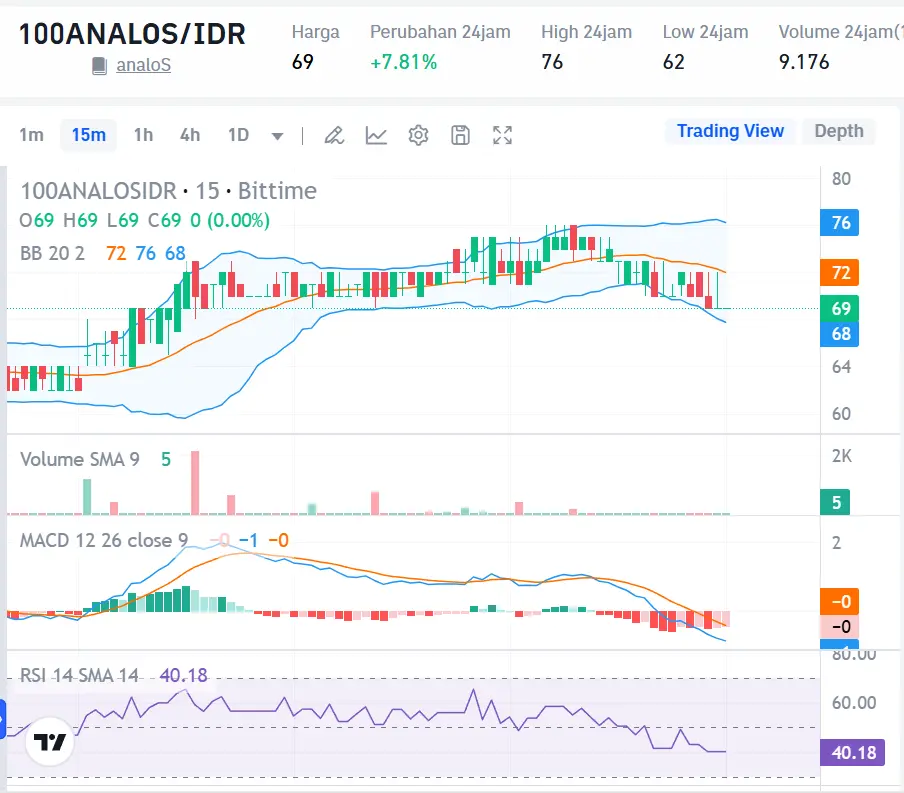The width and height of the screenshot is (904, 793).
Task: Select the chart style line icon
Action: 376,134
